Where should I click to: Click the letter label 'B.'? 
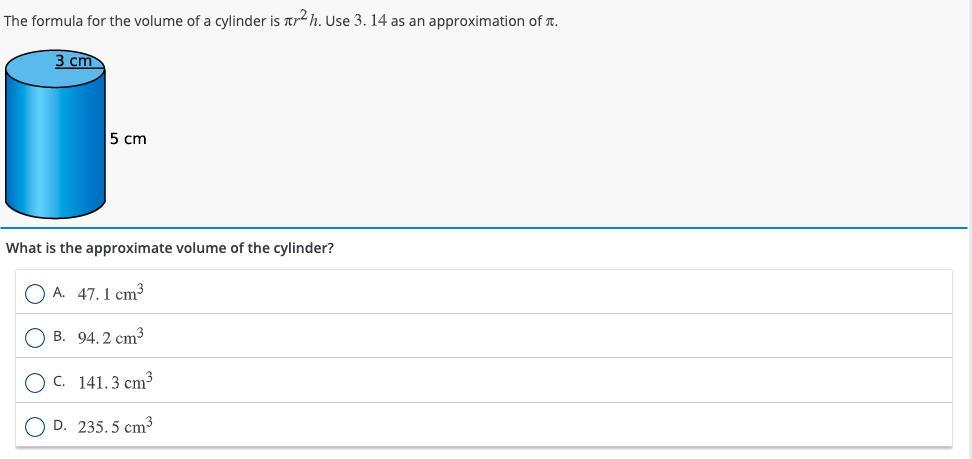tap(60, 338)
